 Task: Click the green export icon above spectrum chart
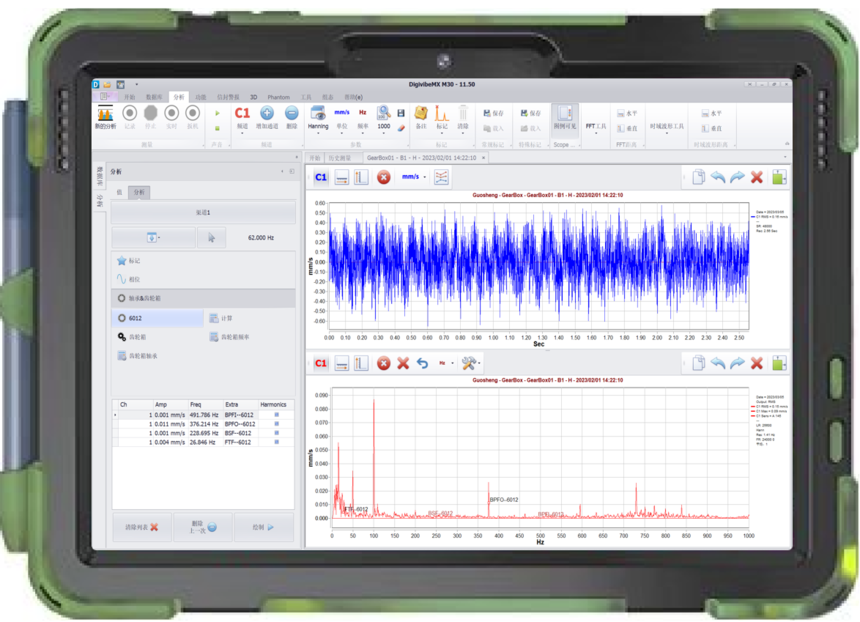(778, 363)
